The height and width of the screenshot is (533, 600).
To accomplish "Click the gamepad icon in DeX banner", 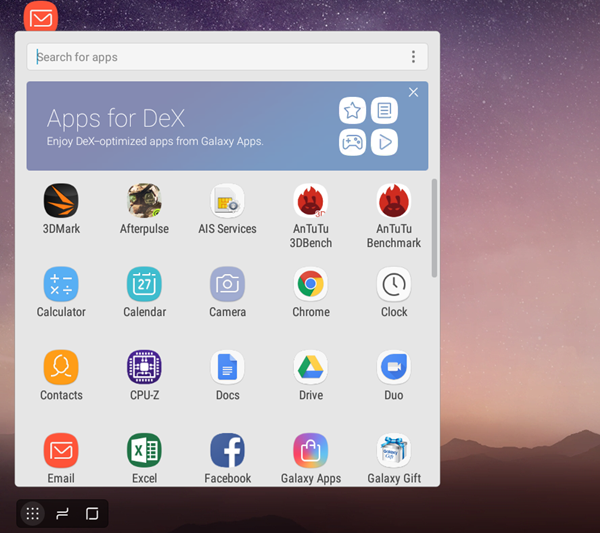I will coord(352,142).
